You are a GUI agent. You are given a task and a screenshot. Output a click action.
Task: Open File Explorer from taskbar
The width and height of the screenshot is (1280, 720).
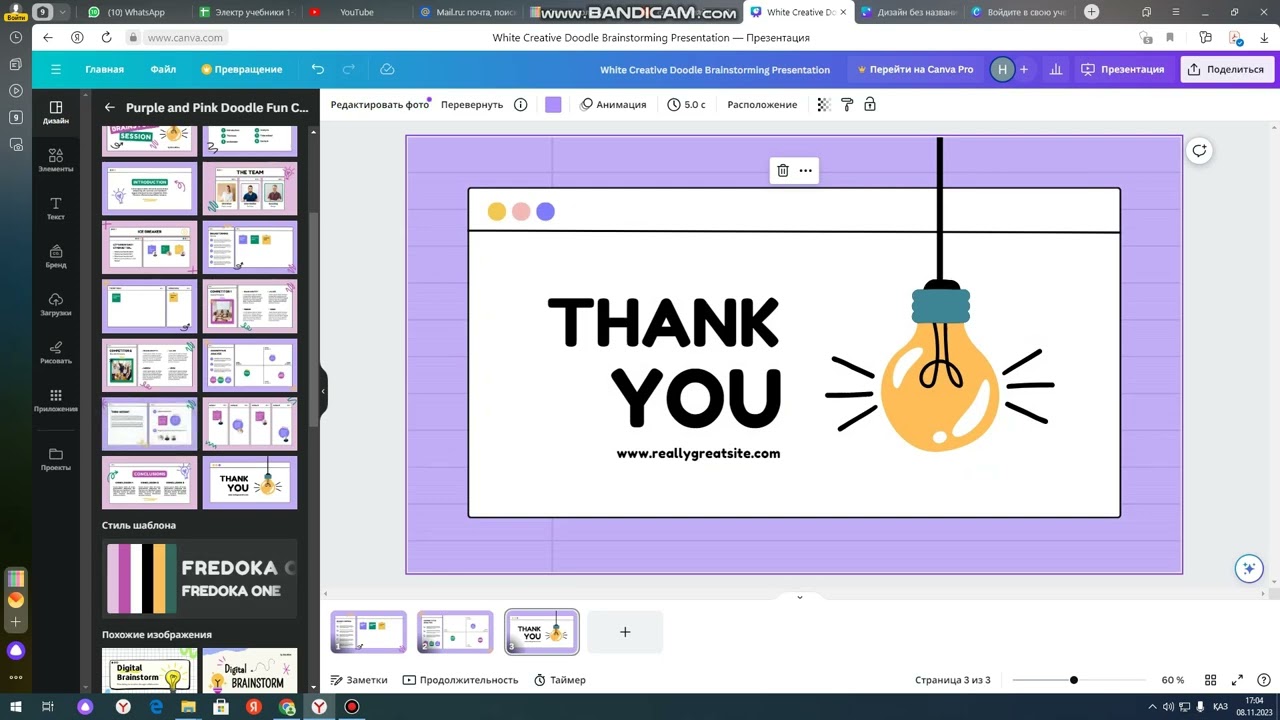[x=188, y=706]
